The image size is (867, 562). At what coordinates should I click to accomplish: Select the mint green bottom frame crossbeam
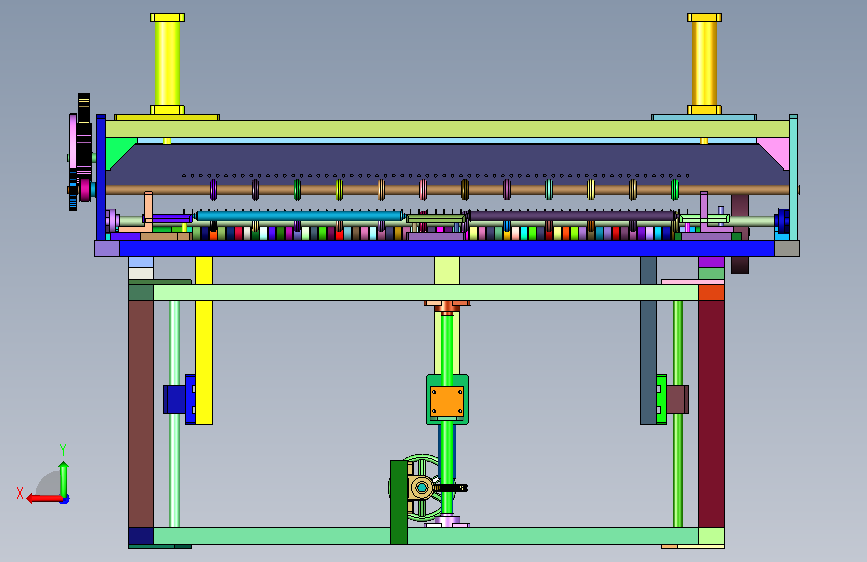pos(426,535)
